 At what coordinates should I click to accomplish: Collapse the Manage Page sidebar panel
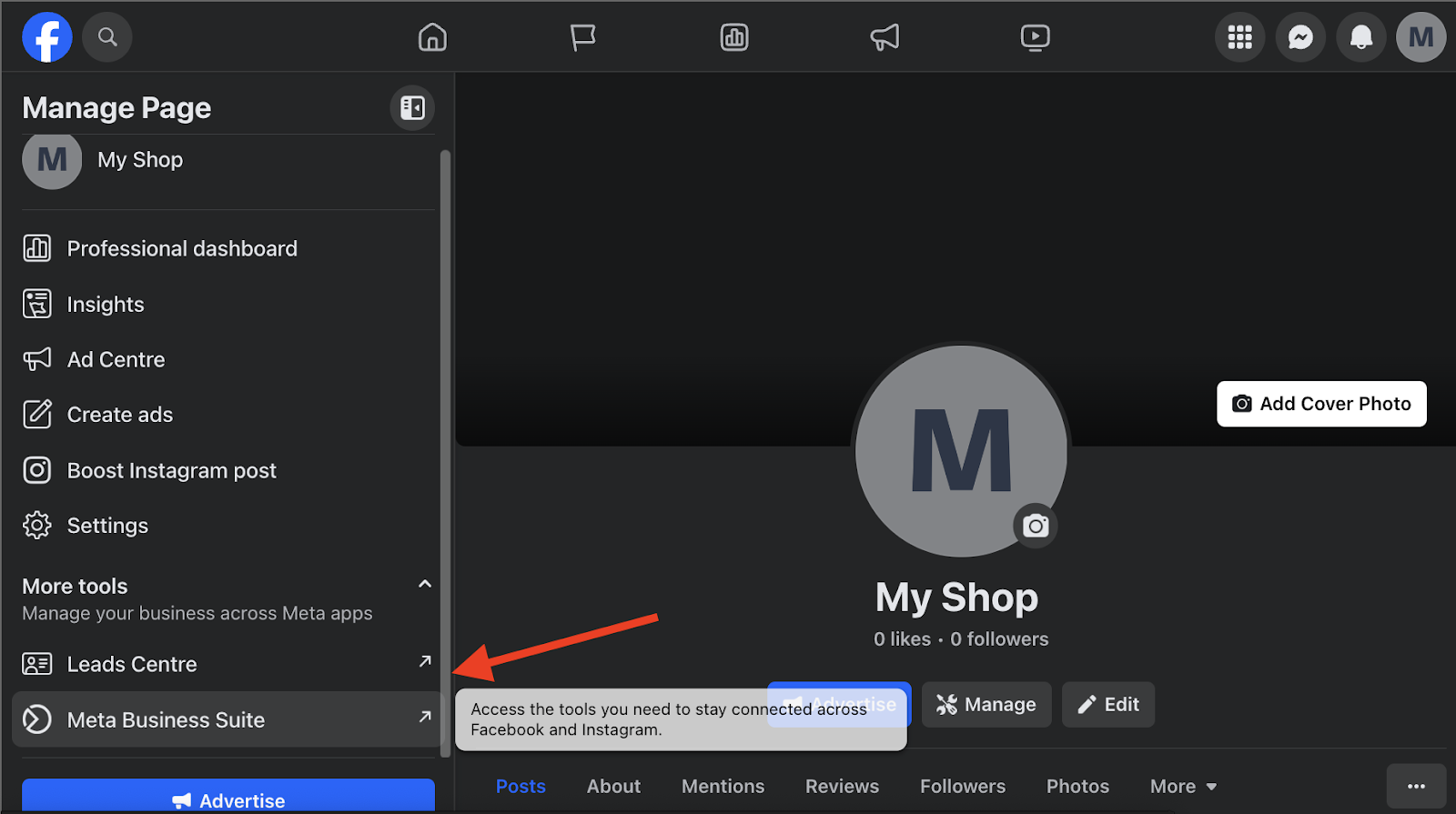(412, 108)
